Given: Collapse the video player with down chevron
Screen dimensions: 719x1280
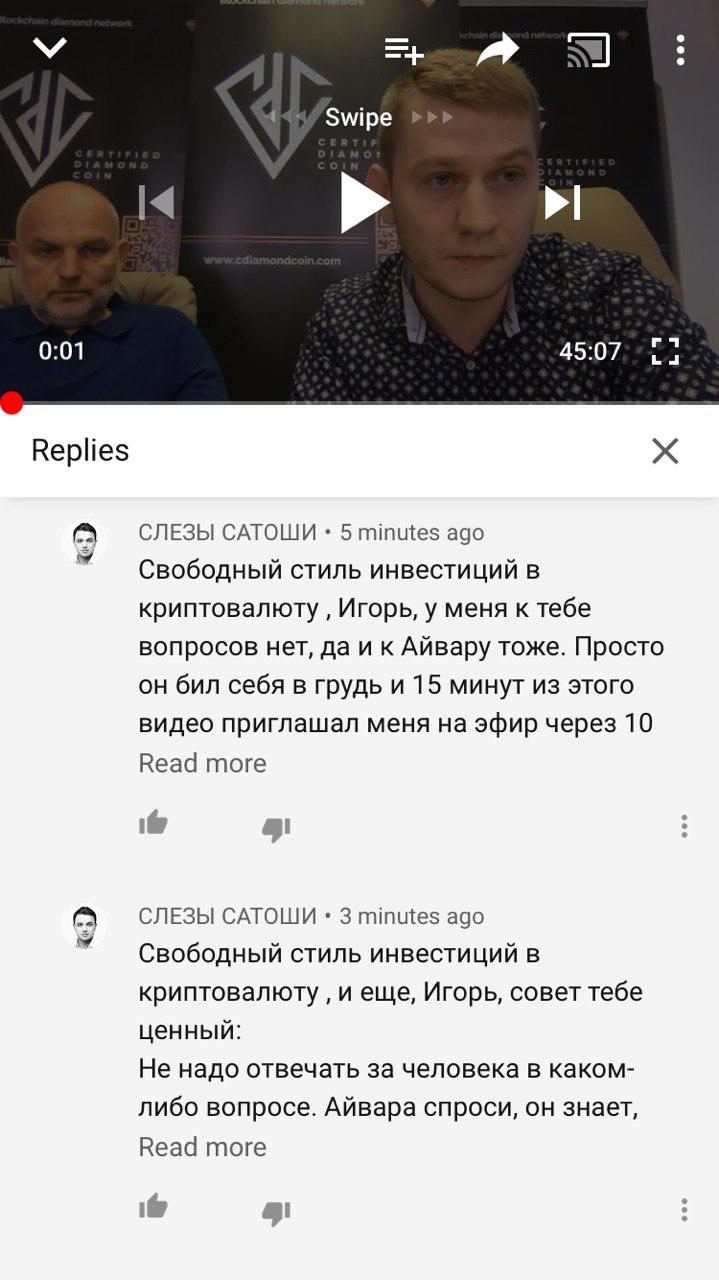Looking at the screenshot, I should [49, 47].
